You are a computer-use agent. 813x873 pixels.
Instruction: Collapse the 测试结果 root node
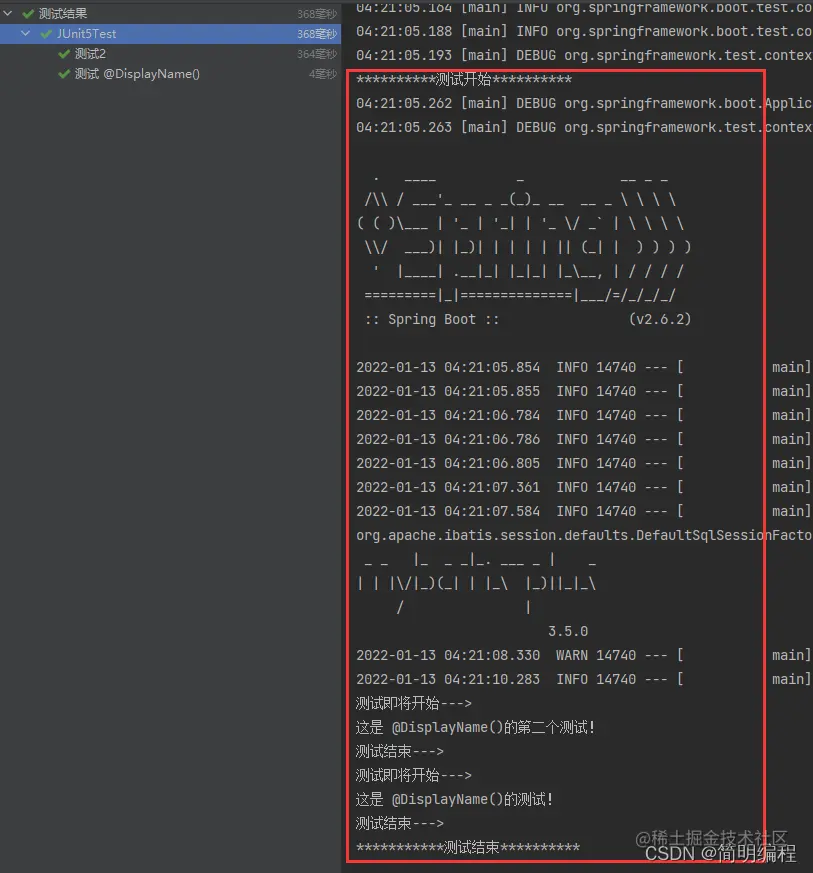click(8, 13)
